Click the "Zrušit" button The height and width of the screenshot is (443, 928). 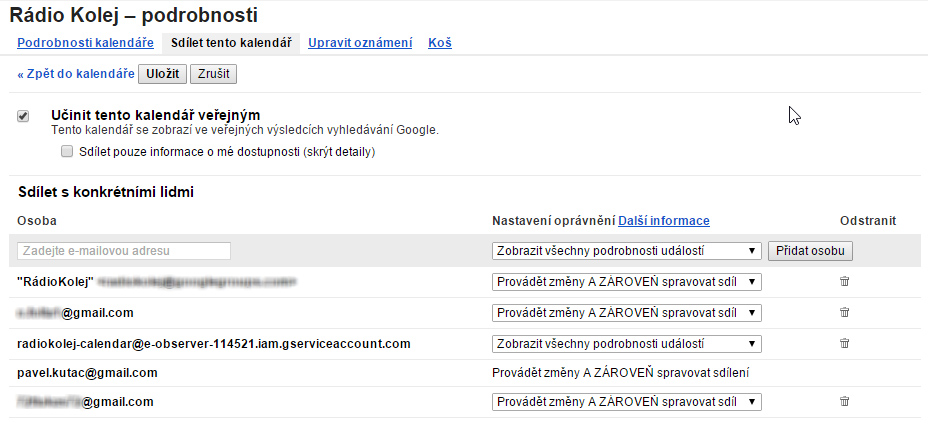pyautogui.click(x=213, y=74)
